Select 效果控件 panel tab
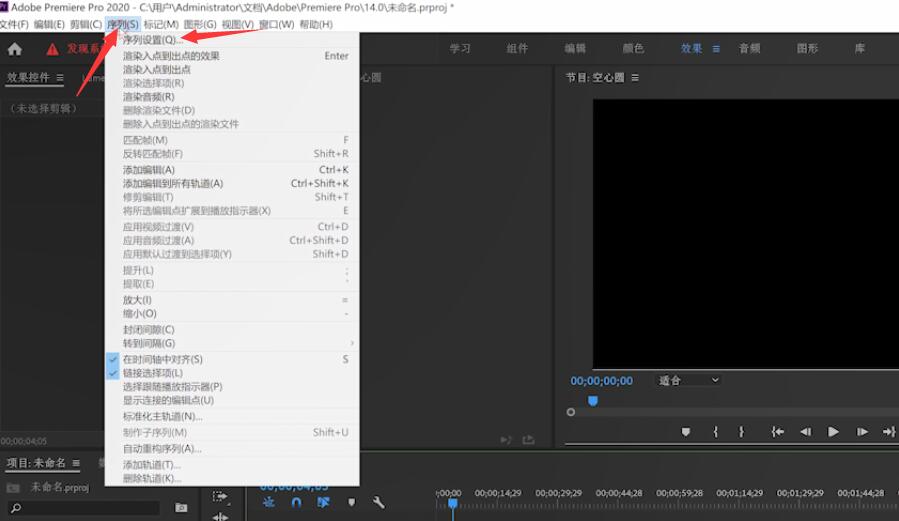Screen dimensions: 899x521 tap(29, 77)
